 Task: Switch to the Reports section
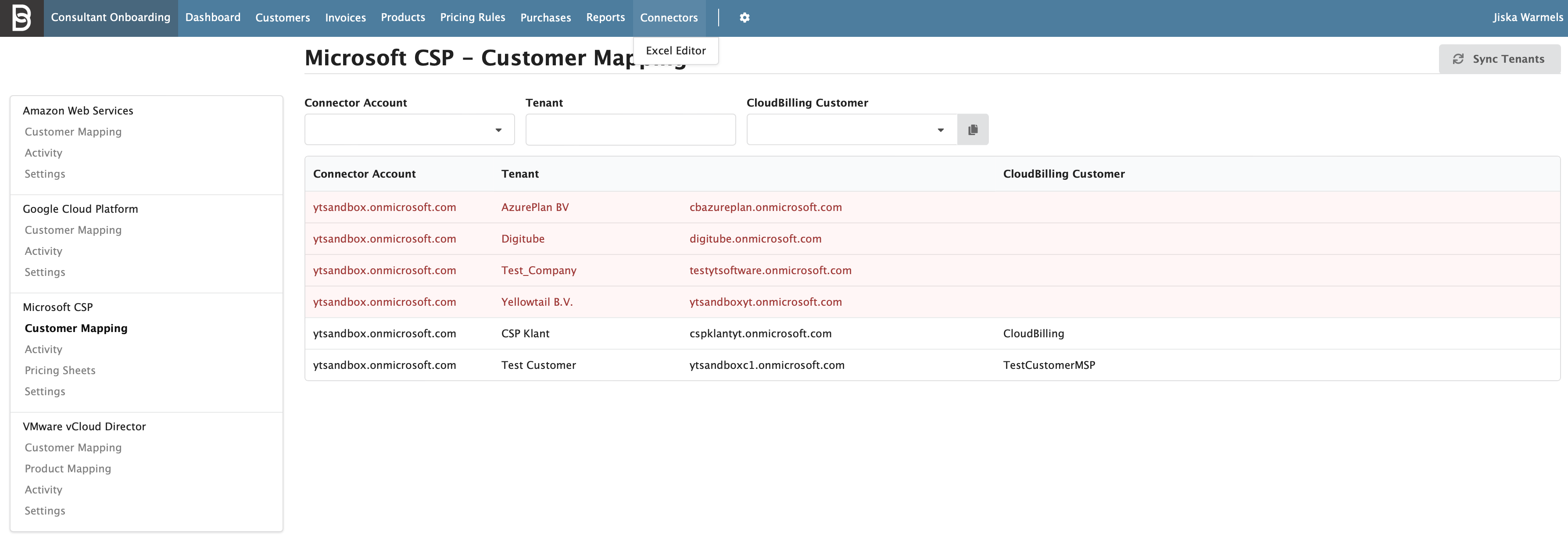(605, 17)
